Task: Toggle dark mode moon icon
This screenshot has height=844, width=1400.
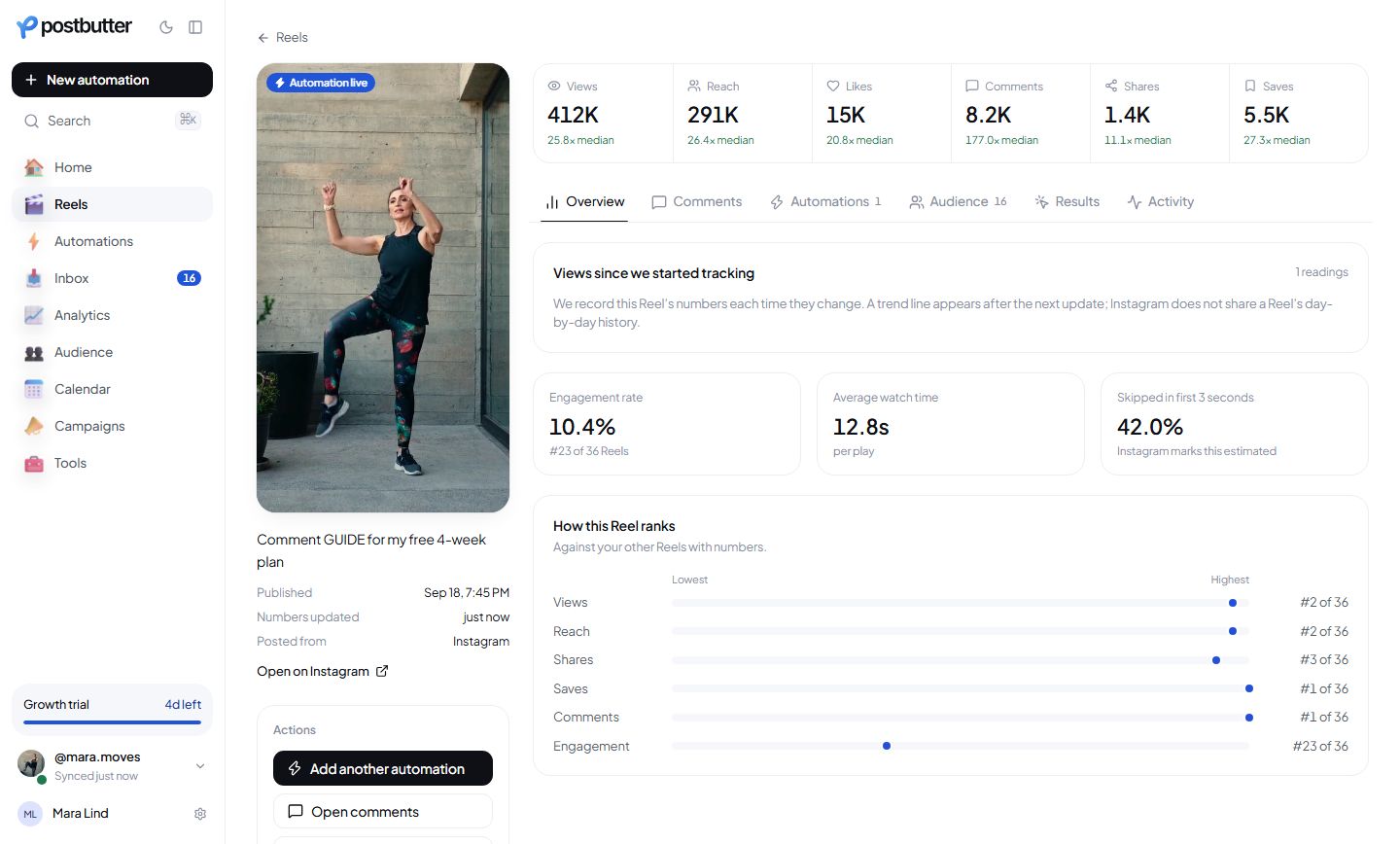Action: pyautogui.click(x=166, y=27)
